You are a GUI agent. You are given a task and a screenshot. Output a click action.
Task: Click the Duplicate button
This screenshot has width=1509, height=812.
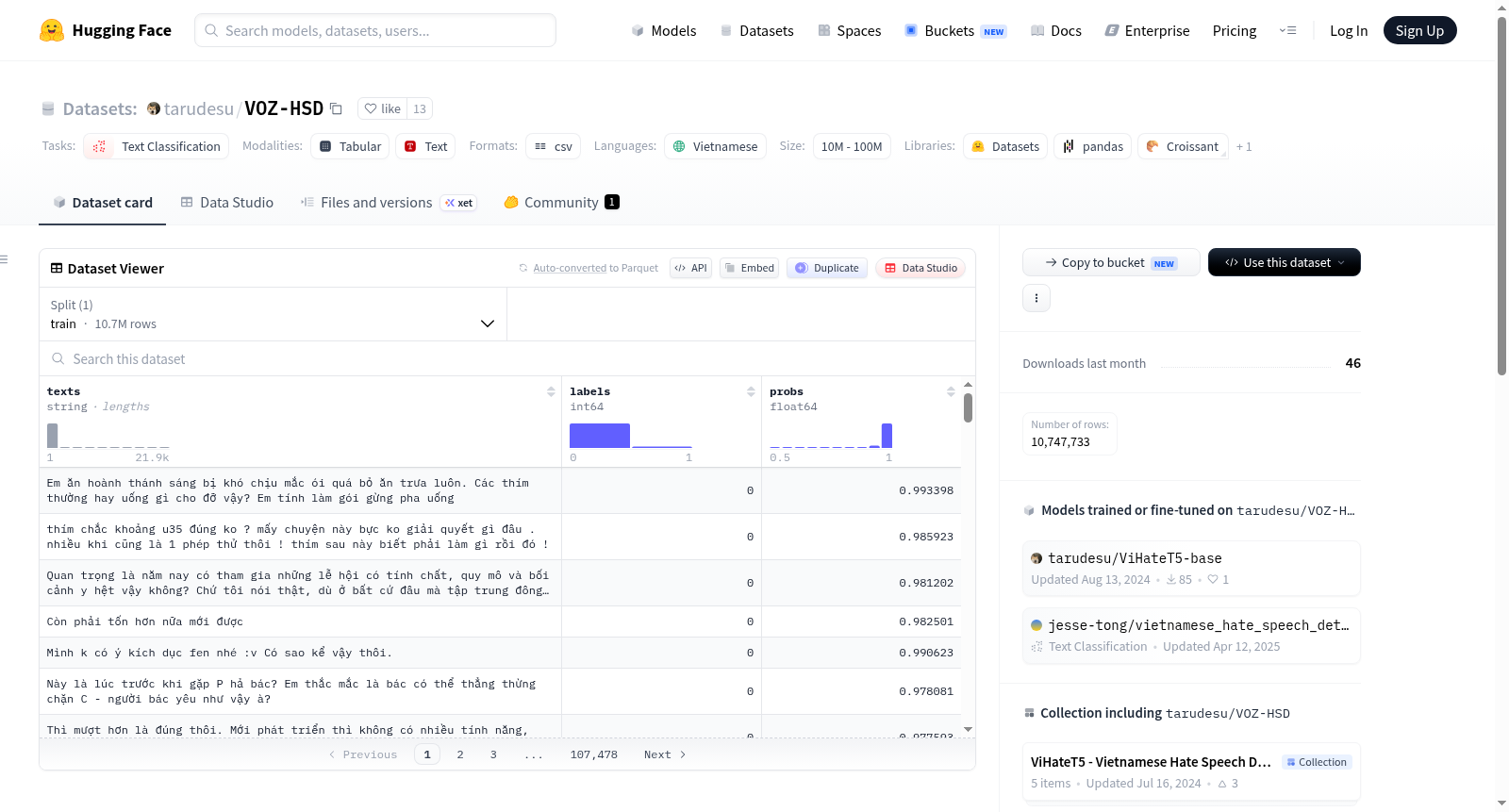click(x=827, y=268)
